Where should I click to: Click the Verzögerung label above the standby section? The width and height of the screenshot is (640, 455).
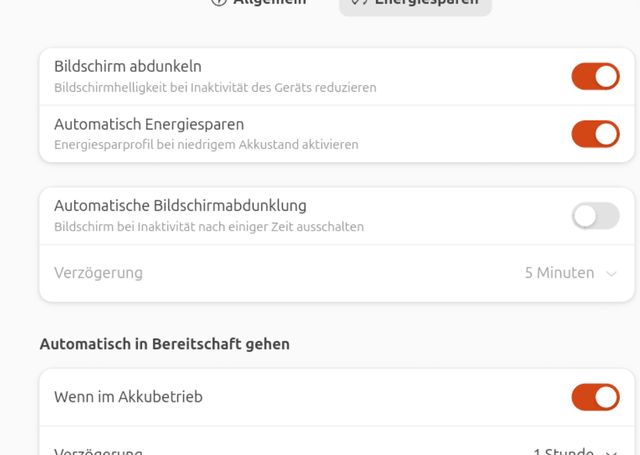point(98,273)
